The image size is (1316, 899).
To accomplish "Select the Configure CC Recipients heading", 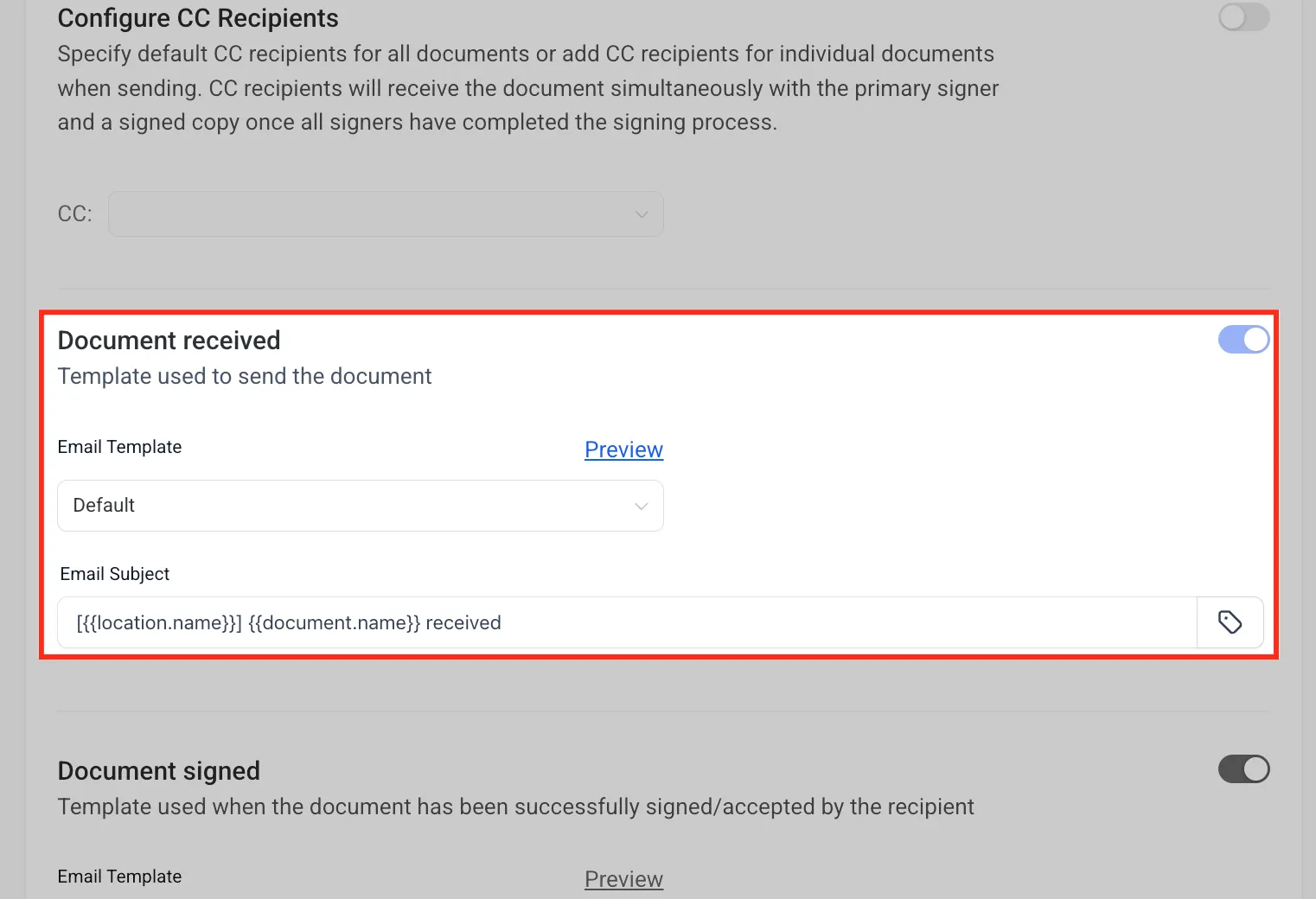I will pos(198,18).
